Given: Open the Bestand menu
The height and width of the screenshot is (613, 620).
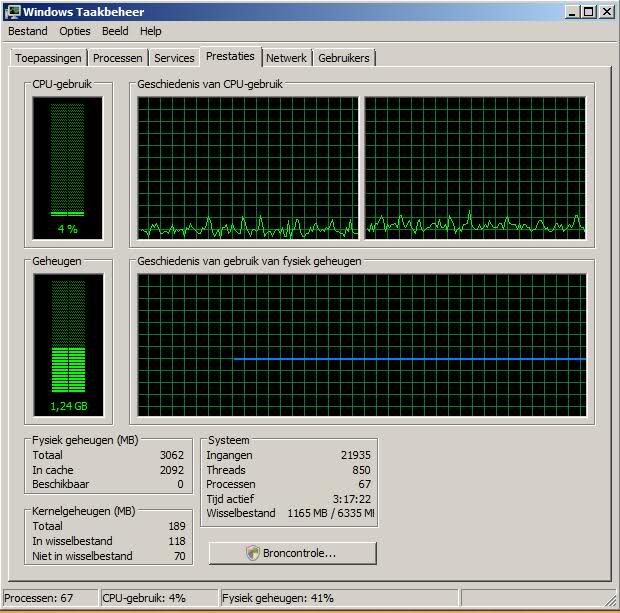Looking at the screenshot, I should (27, 31).
